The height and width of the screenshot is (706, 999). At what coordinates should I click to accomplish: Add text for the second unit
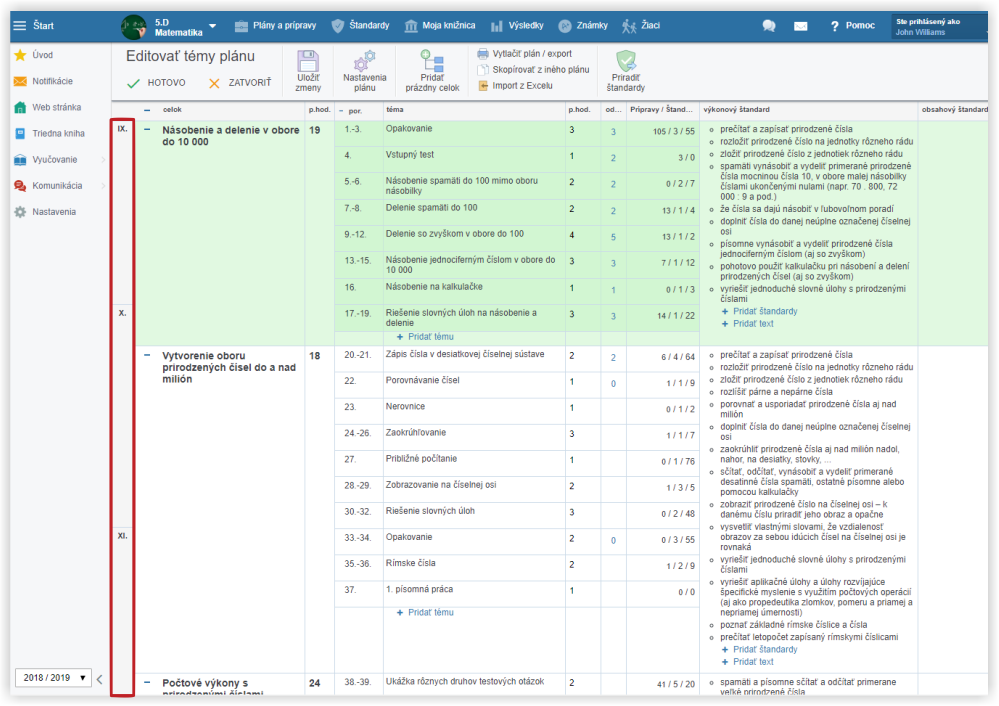pos(747,662)
